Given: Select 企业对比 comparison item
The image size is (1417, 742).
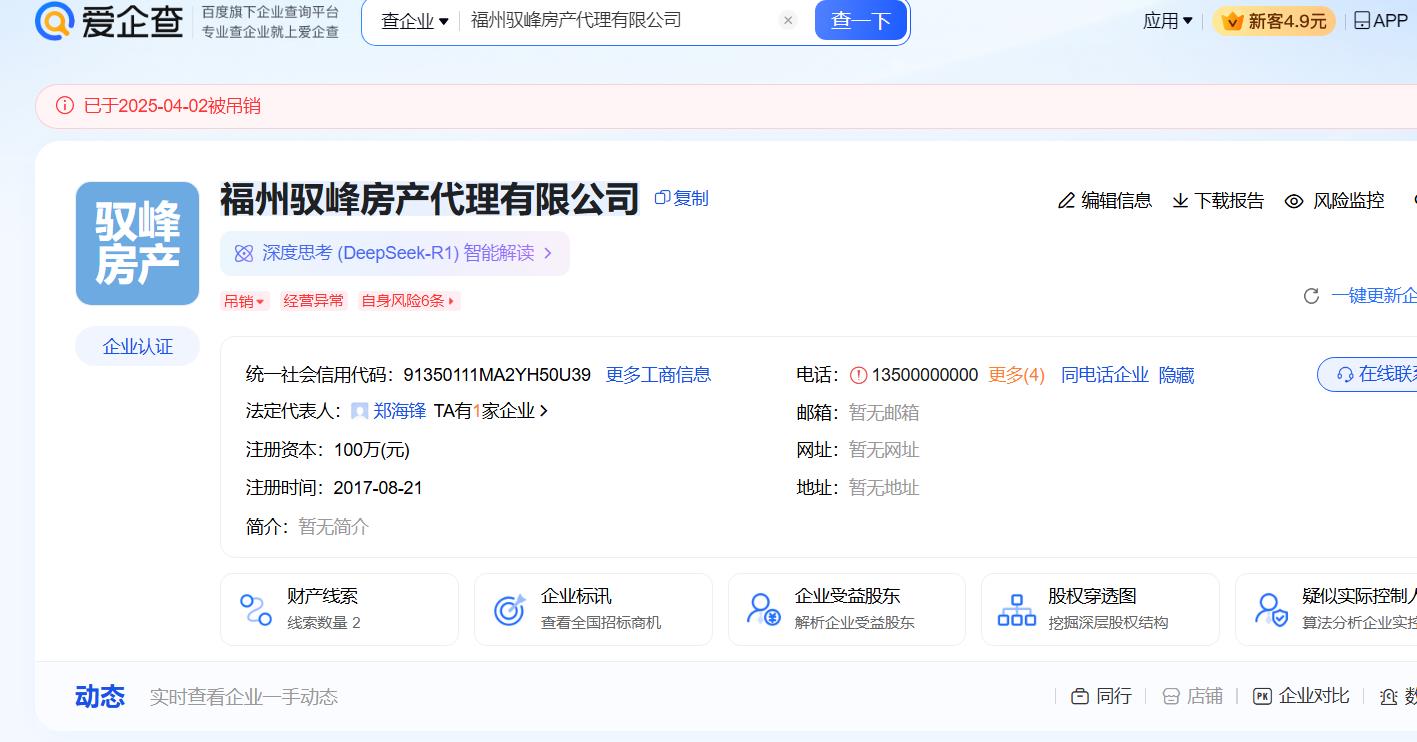Looking at the screenshot, I should click(1301, 696).
